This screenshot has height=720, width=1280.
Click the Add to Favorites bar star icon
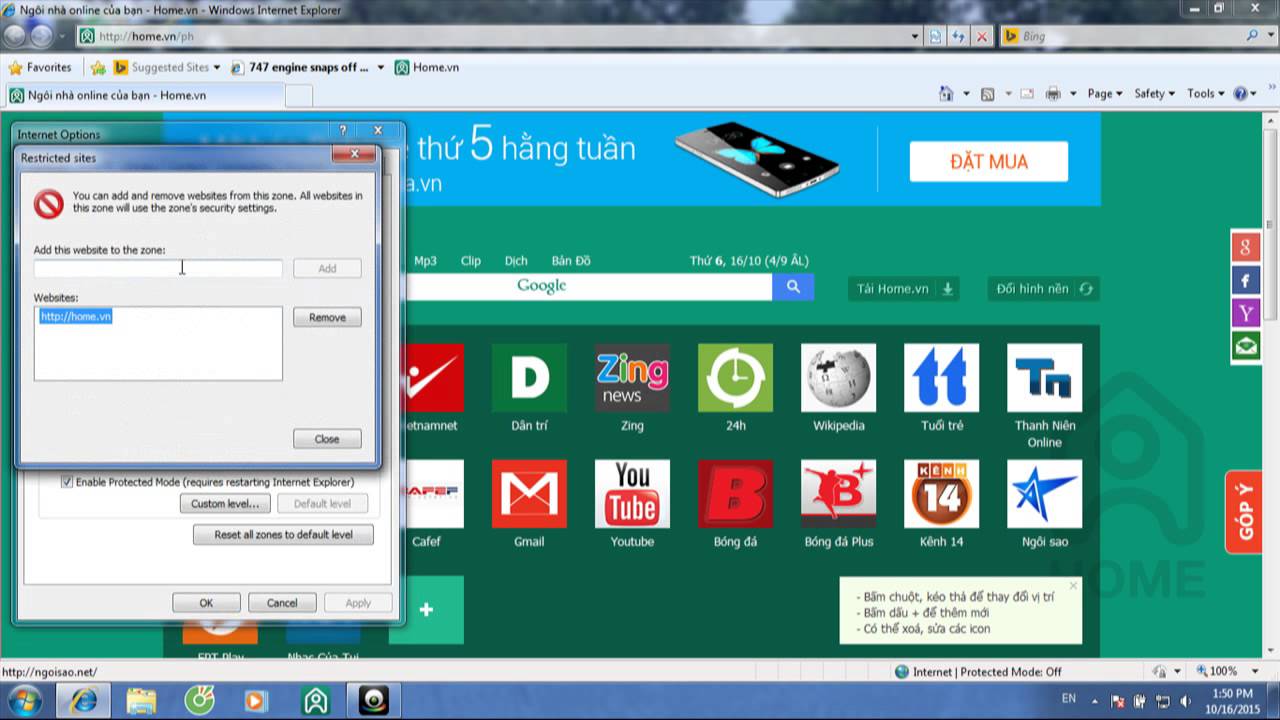[98, 67]
